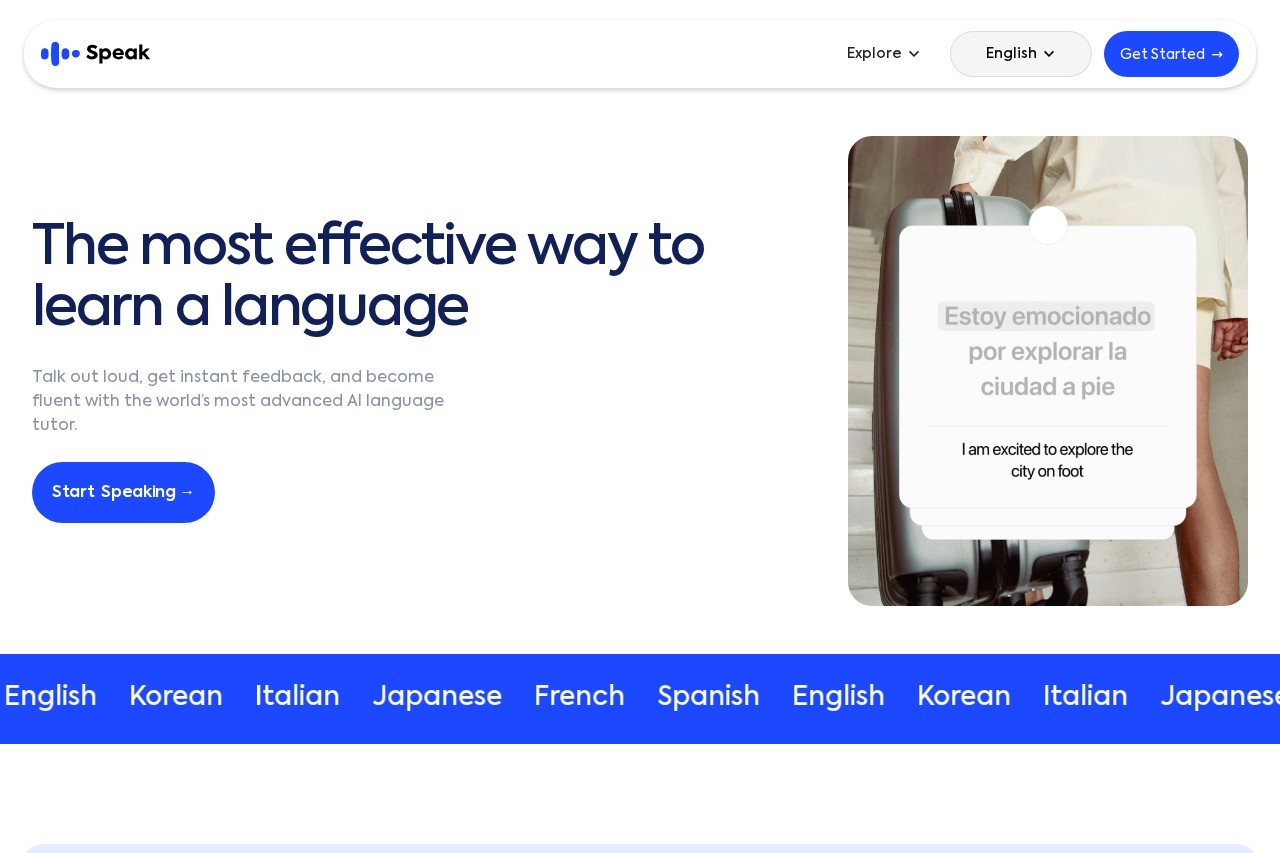Click the English translation on the flashcard
The width and height of the screenshot is (1280, 853).
(1047, 460)
